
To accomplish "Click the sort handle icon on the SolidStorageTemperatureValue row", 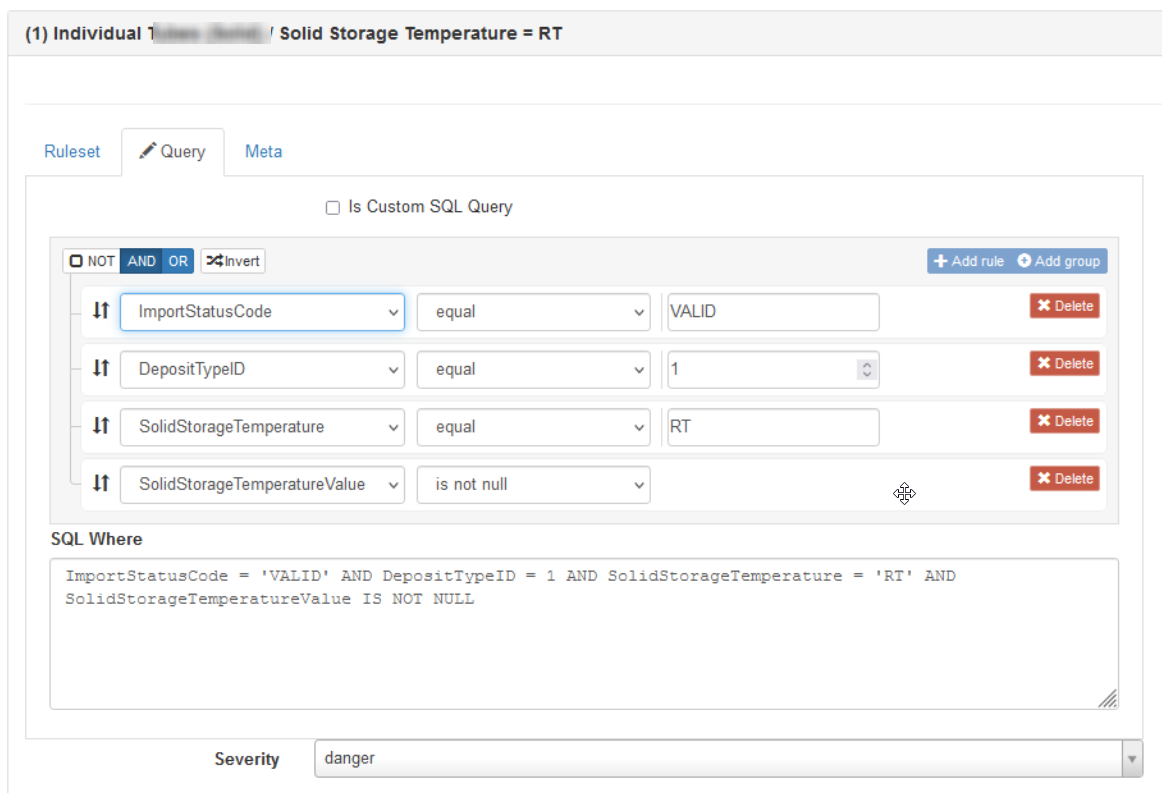I will pyautogui.click(x=101, y=483).
